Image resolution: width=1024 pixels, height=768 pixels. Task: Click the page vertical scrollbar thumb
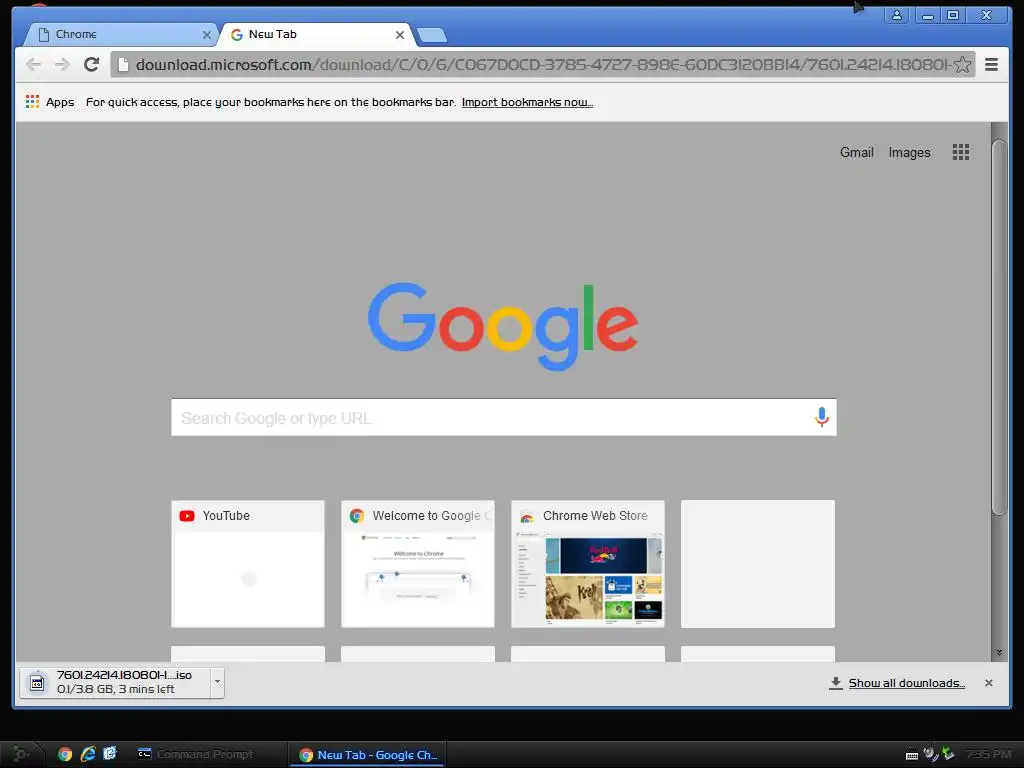(x=999, y=327)
